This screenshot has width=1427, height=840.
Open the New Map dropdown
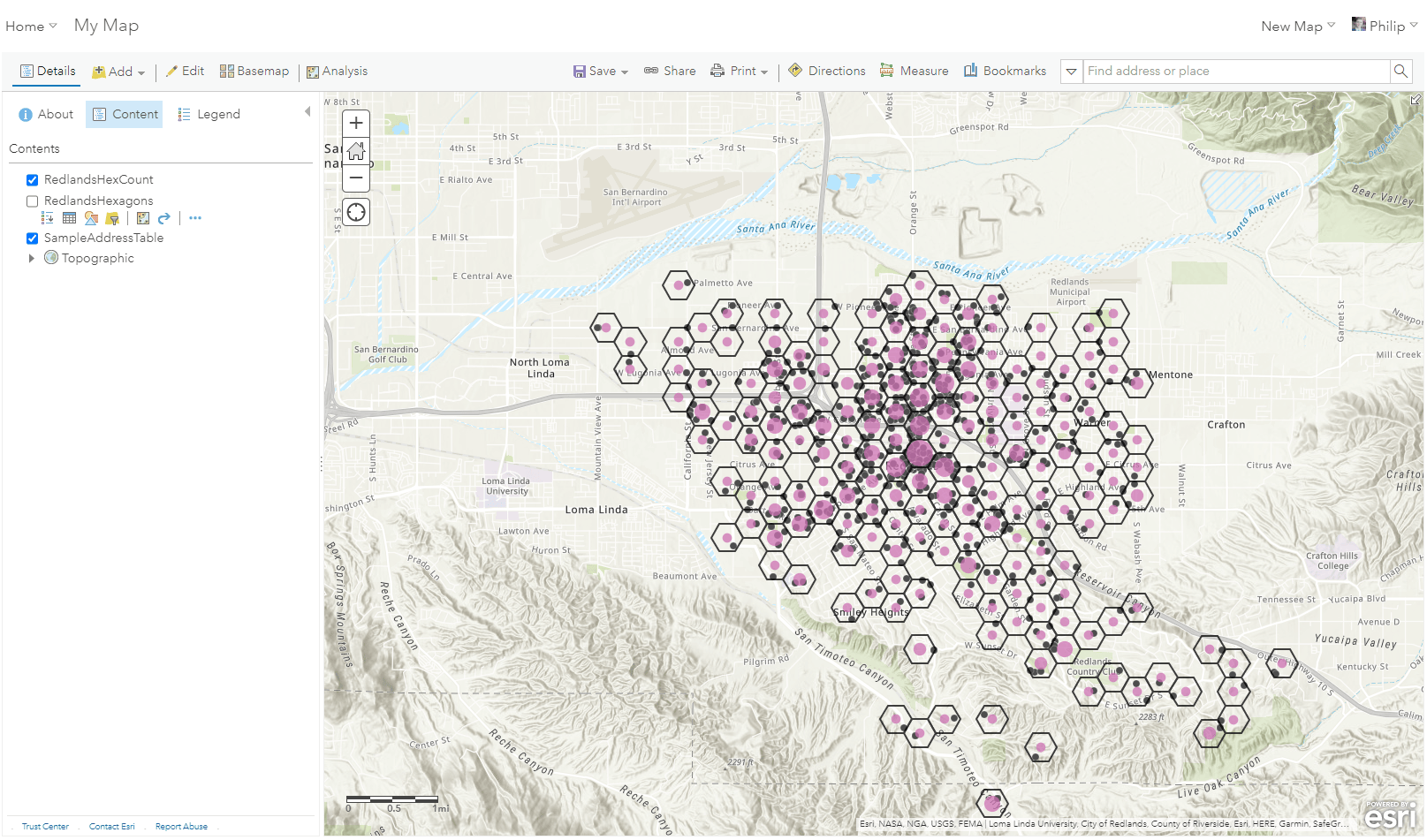click(x=1298, y=26)
